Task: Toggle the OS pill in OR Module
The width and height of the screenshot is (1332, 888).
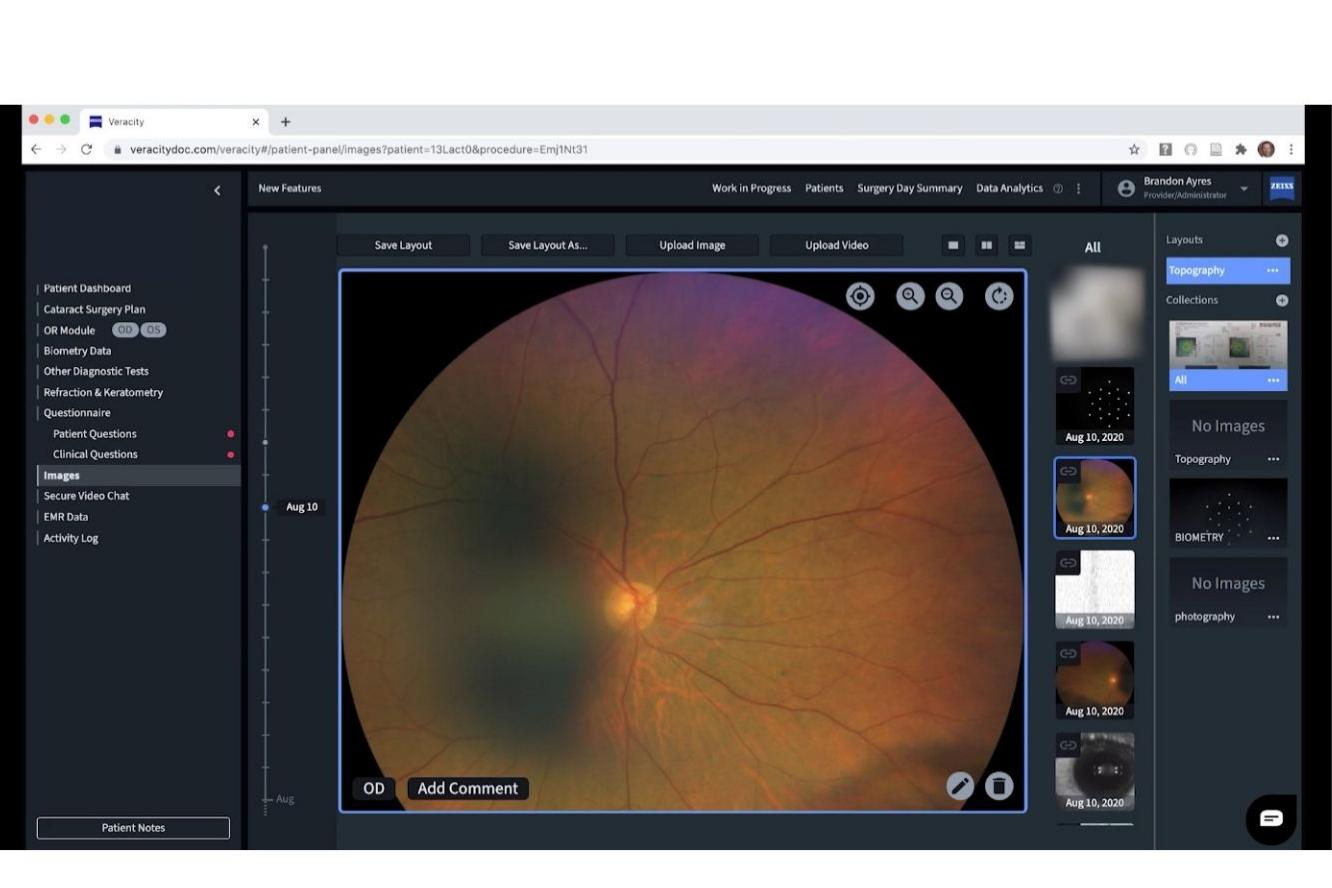Action: click(153, 330)
